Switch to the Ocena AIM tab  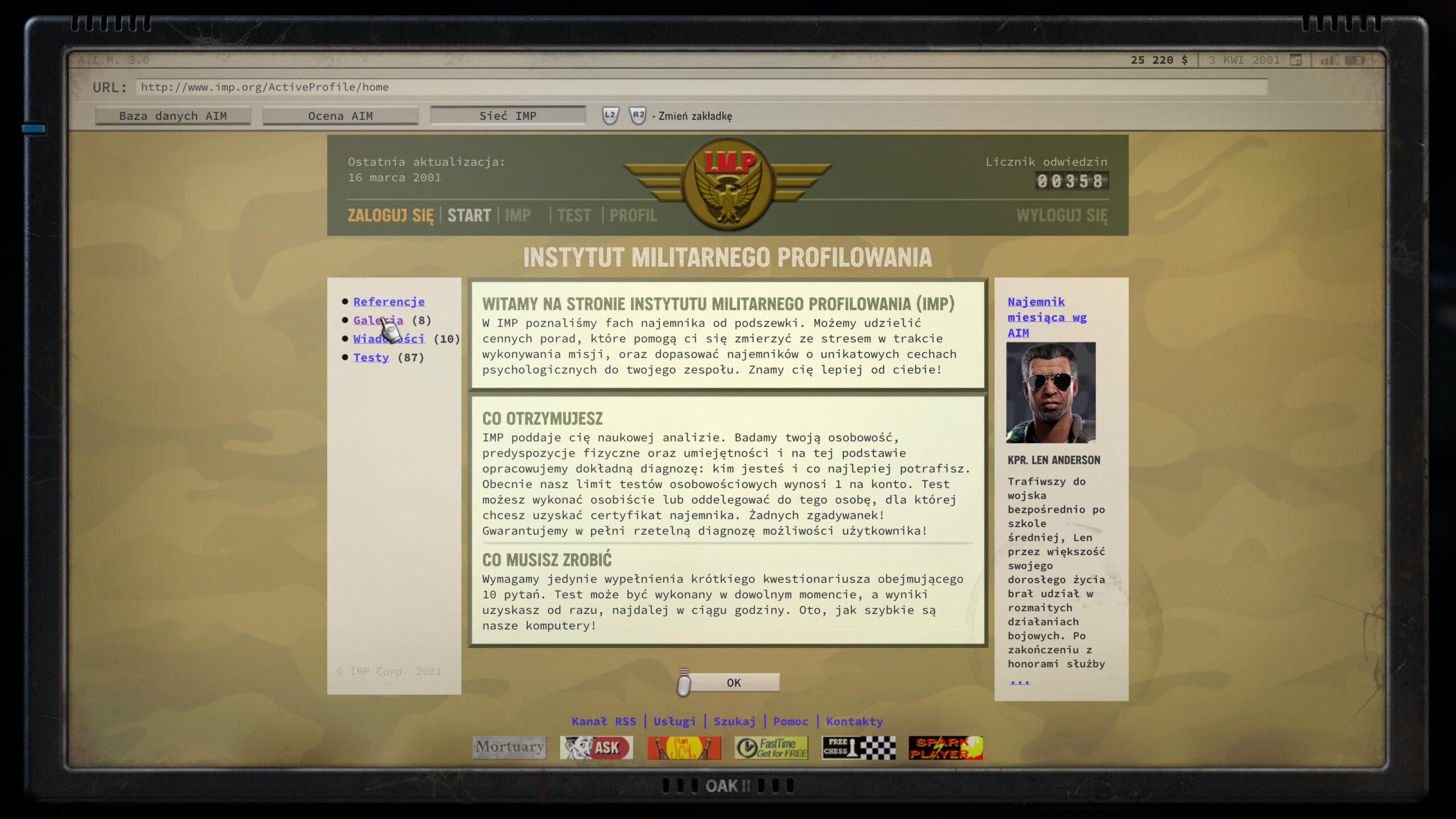(x=340, y=115)
